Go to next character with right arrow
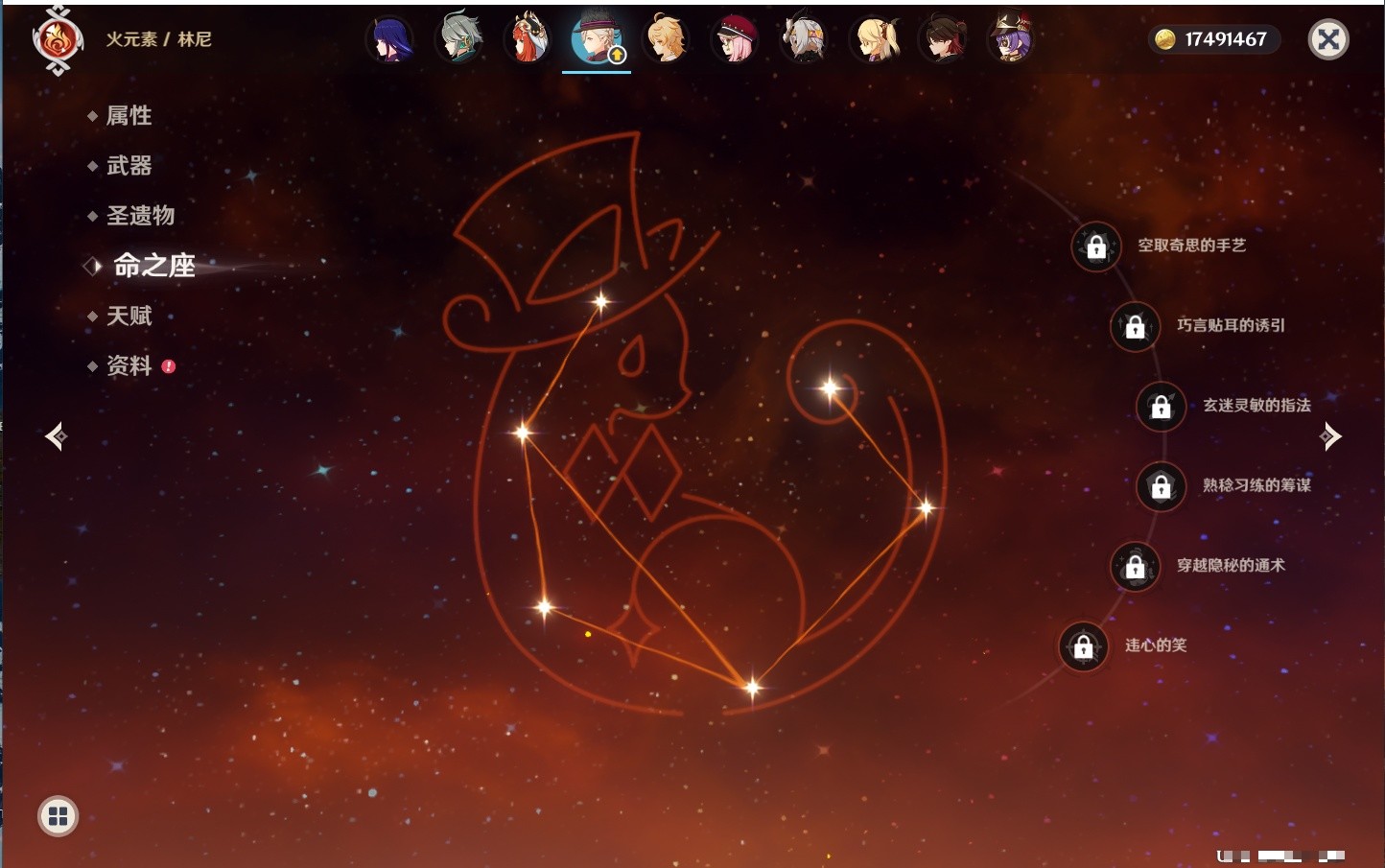Screen dimensions: 1385x868 1330,436
